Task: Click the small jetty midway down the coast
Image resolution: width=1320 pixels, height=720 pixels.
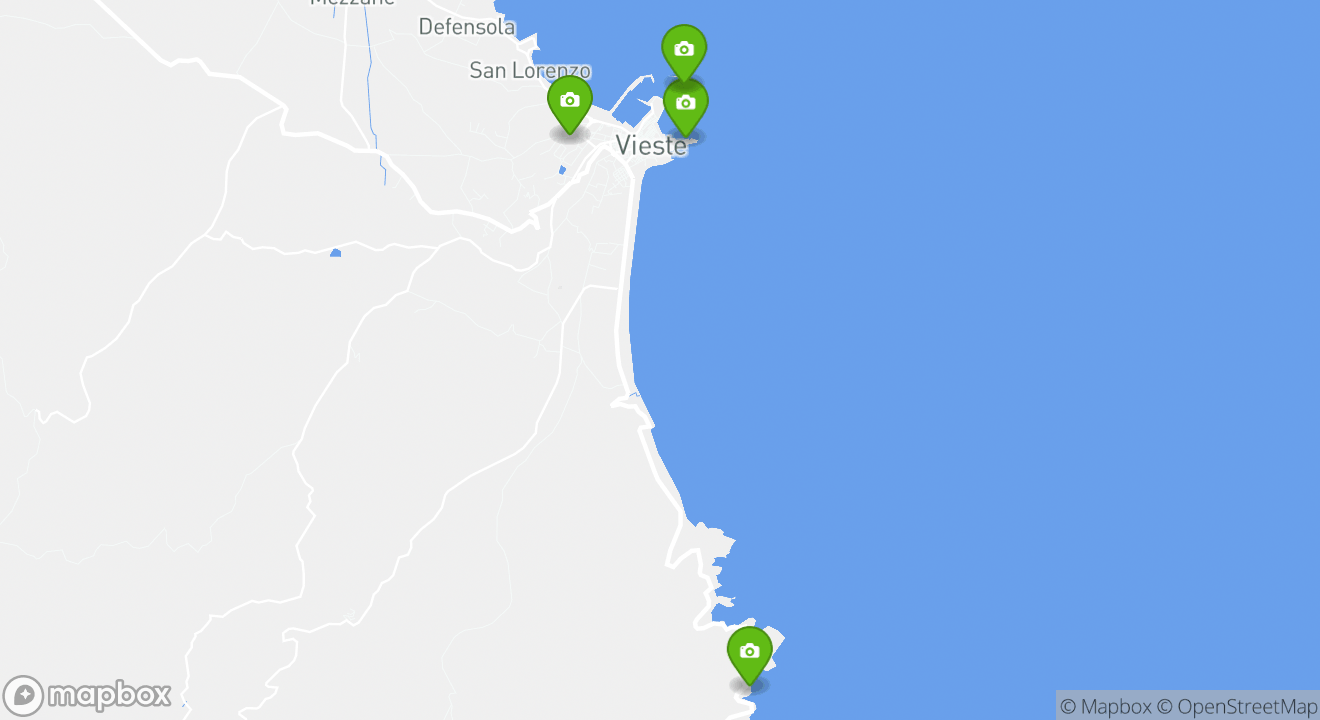Action: [627, 399]
